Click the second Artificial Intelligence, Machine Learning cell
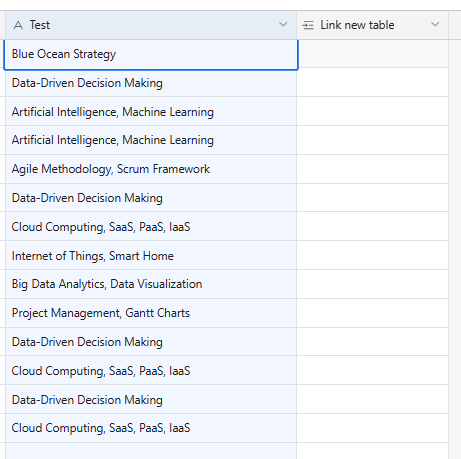The width and height of the screenshot is (461, 459). (x=151, y=140)
